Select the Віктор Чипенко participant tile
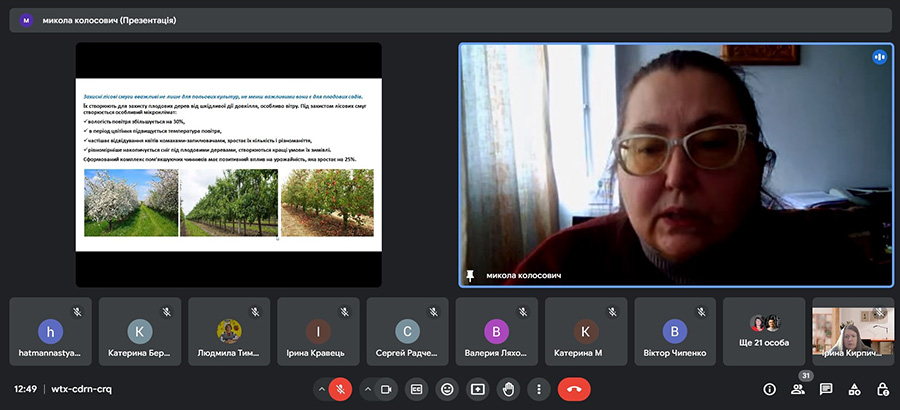Viewport: 900px width, 410px height. (675, 331)
